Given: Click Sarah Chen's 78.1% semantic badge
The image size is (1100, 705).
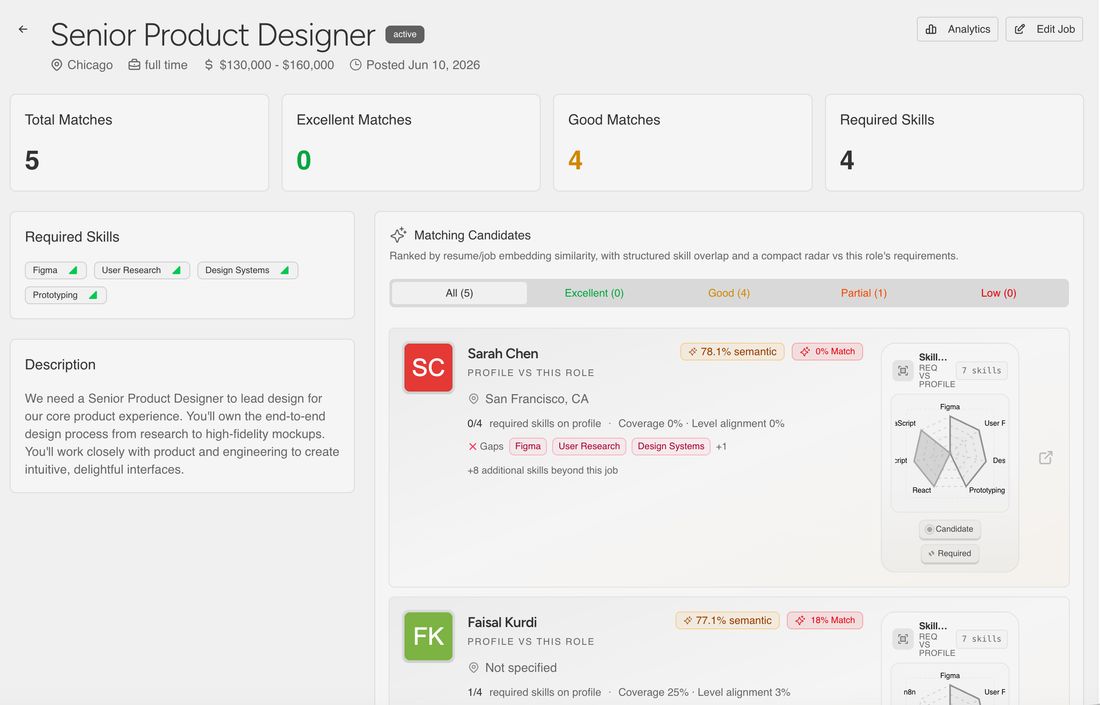Looking at the screenshot, I should (732, 351).
